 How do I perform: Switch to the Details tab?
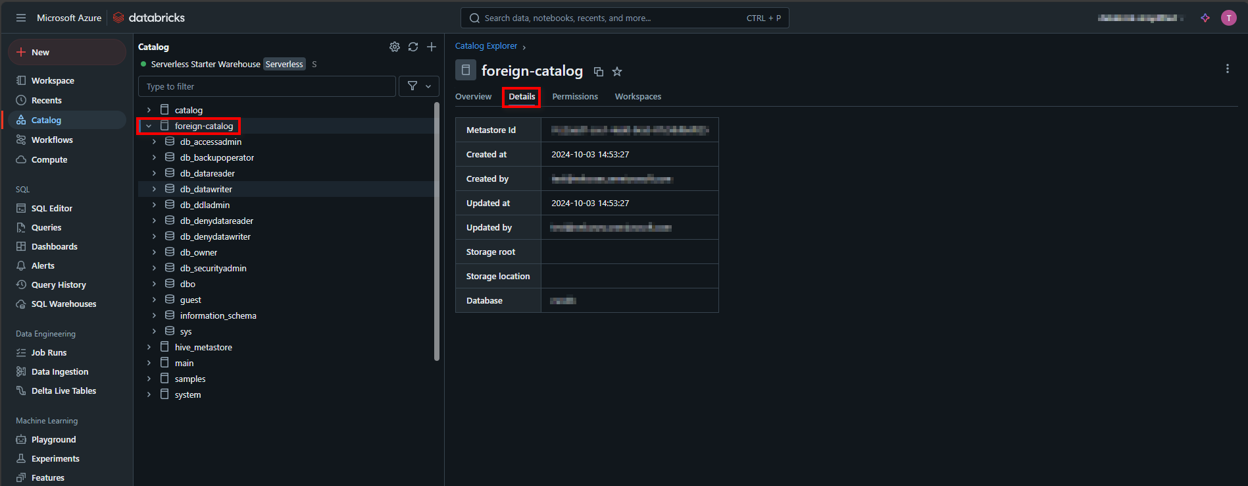pos(522,97)
